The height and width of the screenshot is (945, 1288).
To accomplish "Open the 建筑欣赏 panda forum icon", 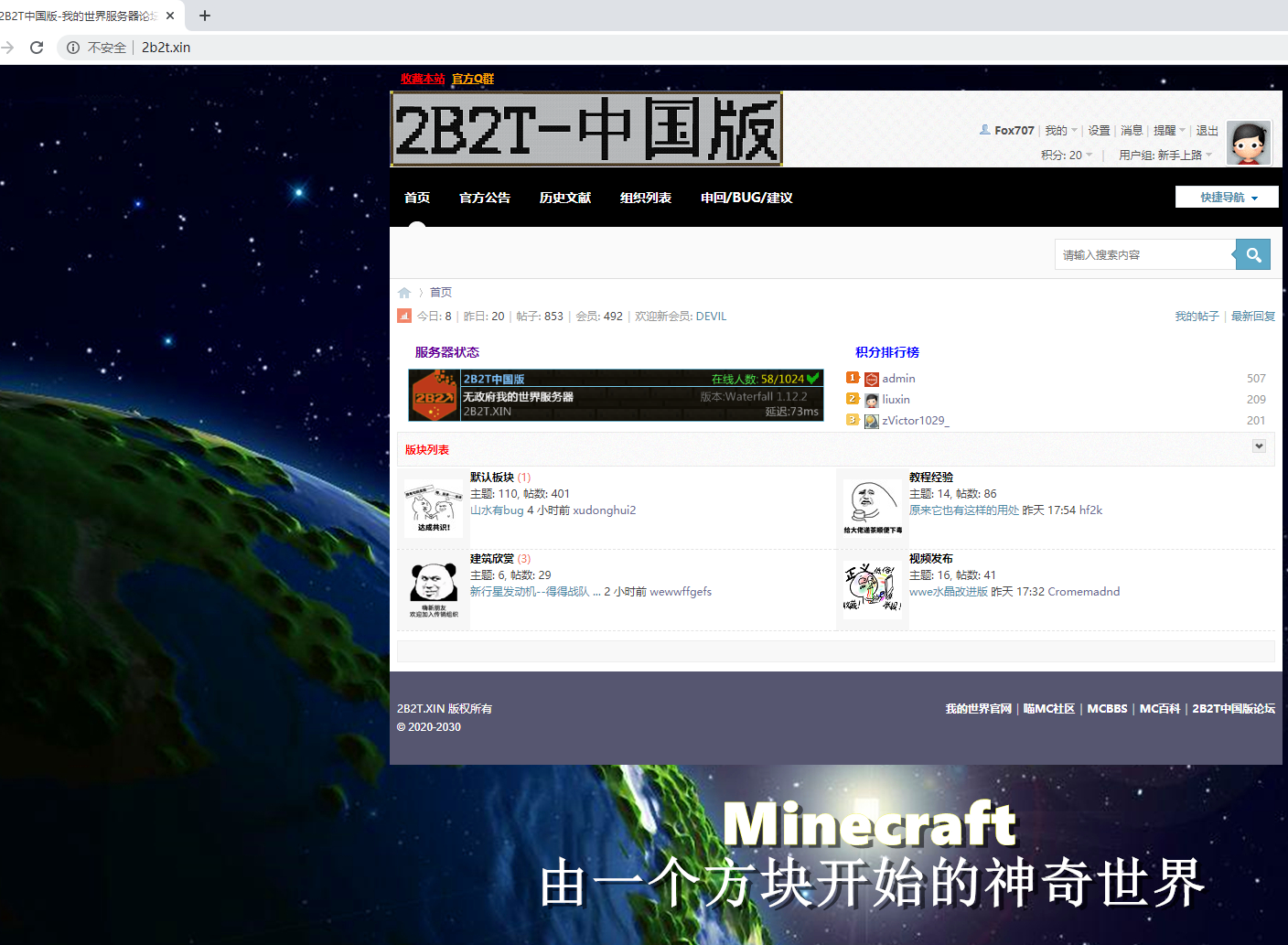I will click(434, 590).
